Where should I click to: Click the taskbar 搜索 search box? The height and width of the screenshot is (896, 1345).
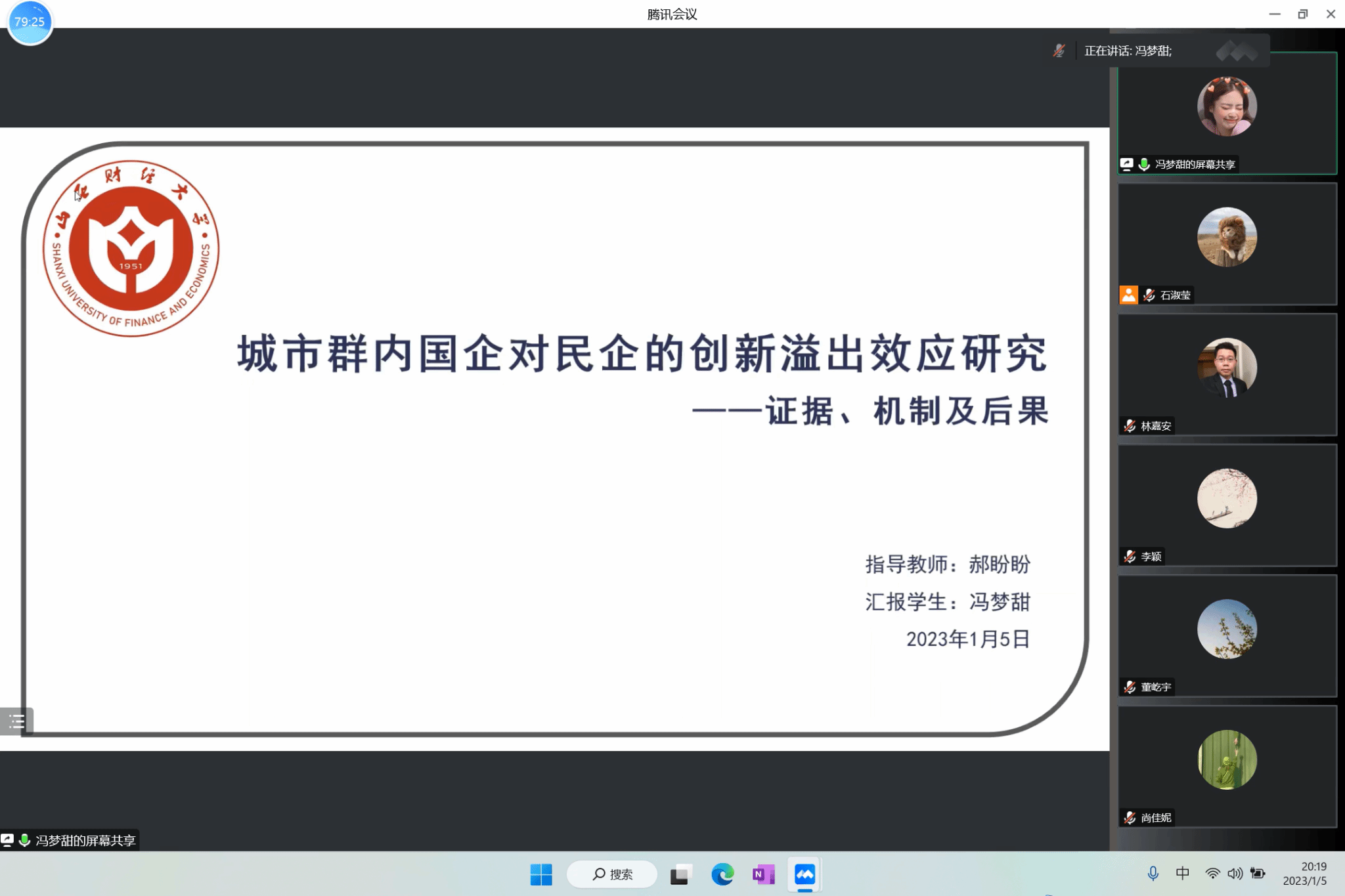click(612, 874)
